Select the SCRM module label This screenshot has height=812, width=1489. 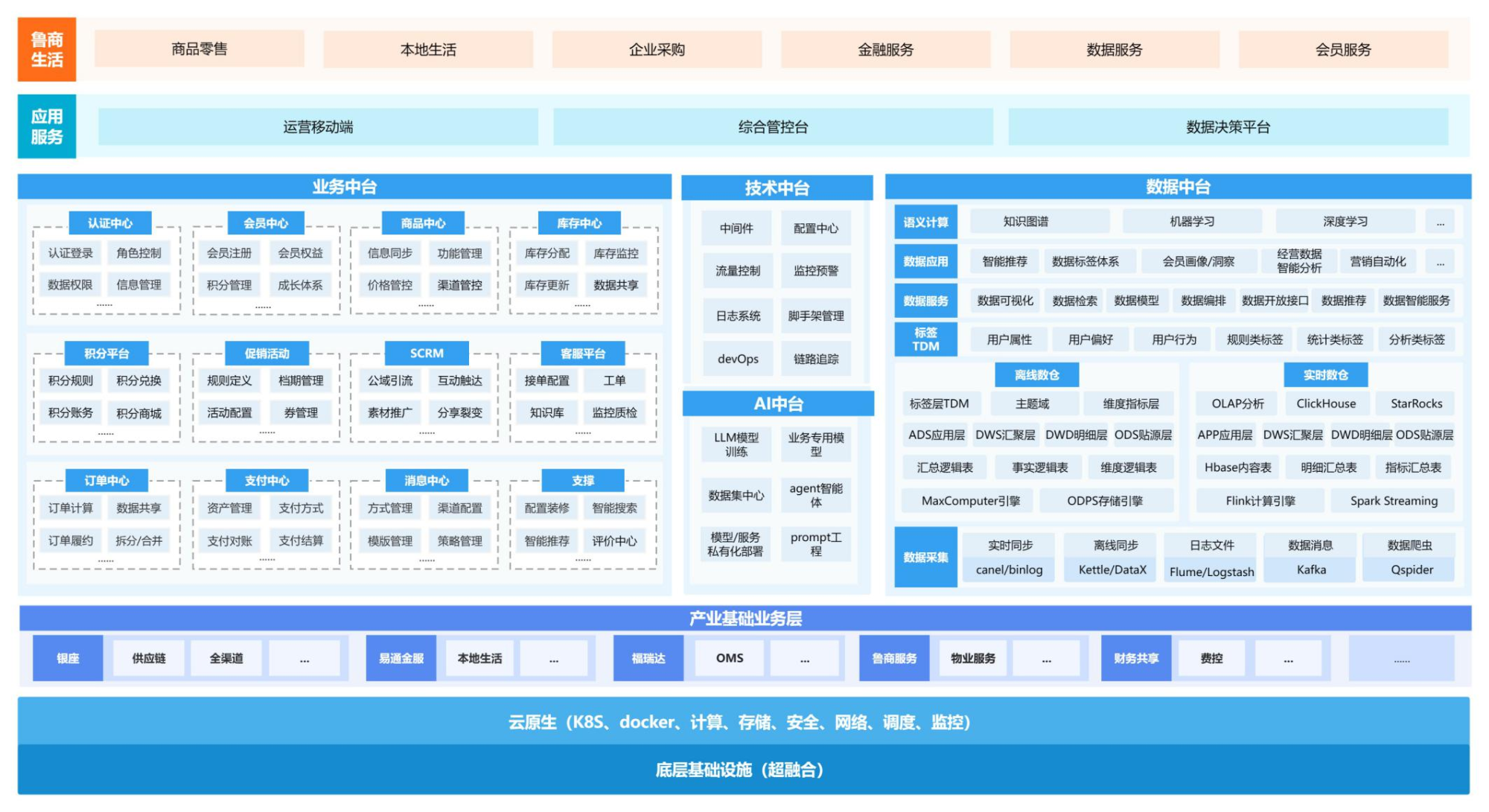(x=427, y=353)
